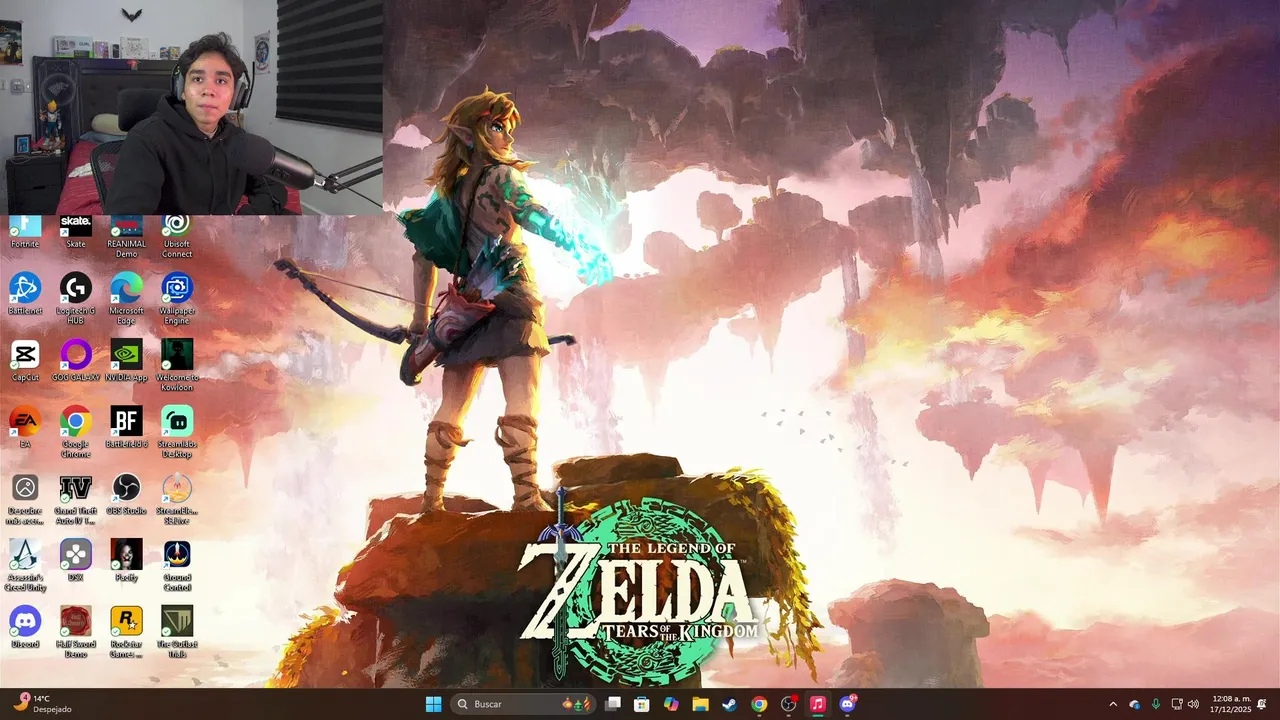1280x720 pixels.
Task: Open the clock showing 12:08 a. m.
Action: (1230, 704)
